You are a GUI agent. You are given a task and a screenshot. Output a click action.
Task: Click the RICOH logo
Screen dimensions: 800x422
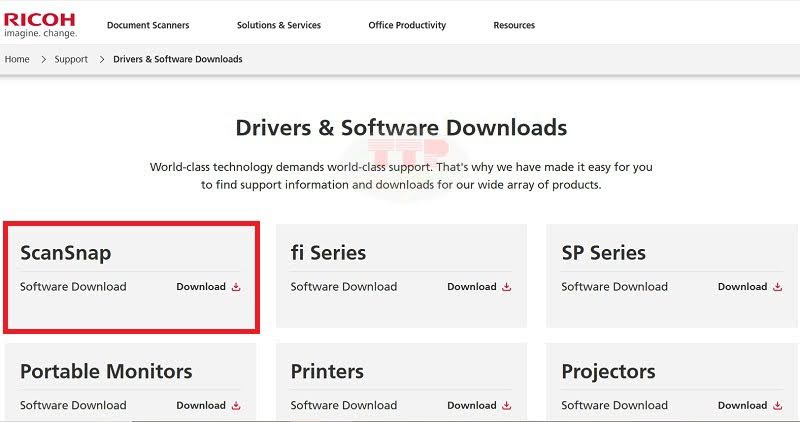(40, 25)
